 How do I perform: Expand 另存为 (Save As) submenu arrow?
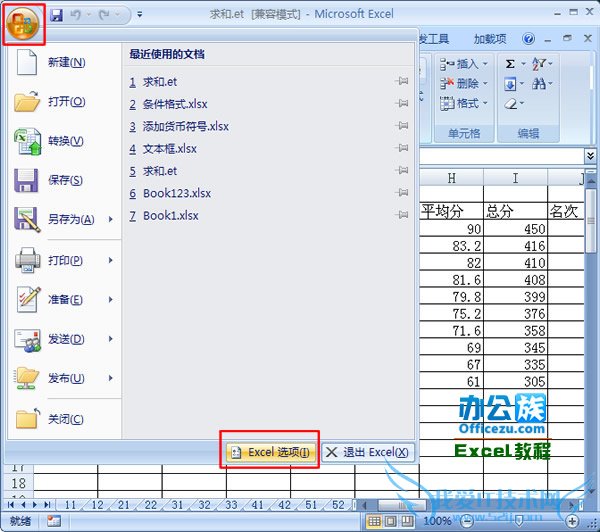coord(110,220)
